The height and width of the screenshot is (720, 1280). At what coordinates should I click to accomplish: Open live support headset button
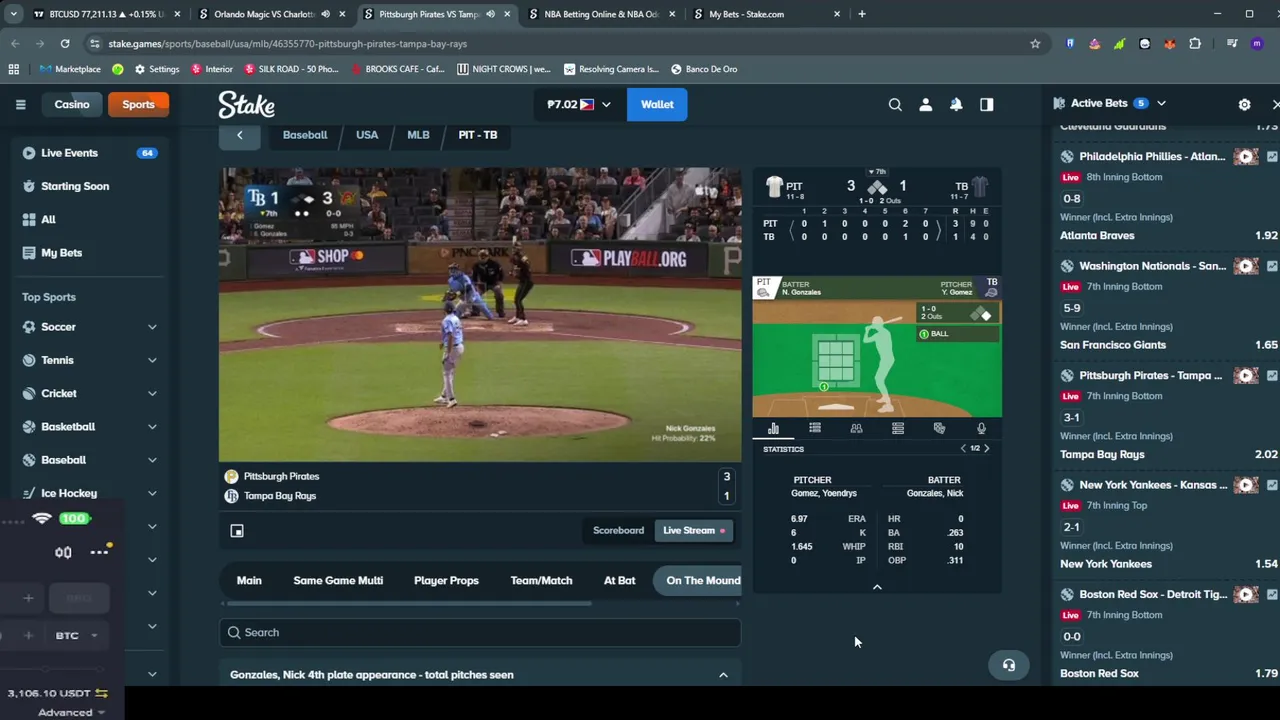[1008, 665]
